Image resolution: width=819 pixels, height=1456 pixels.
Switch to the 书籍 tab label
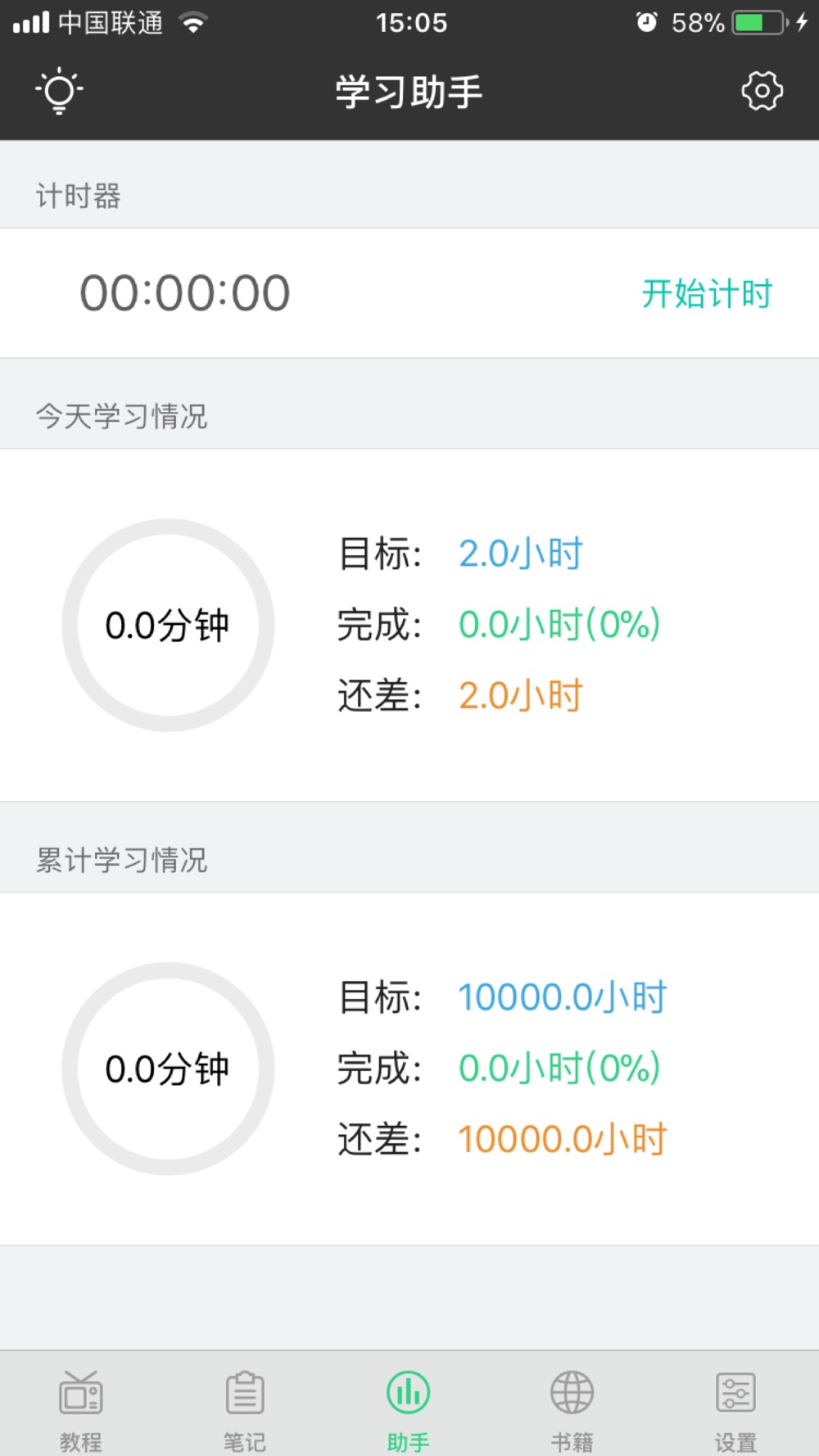click(x=572, y=1441)
